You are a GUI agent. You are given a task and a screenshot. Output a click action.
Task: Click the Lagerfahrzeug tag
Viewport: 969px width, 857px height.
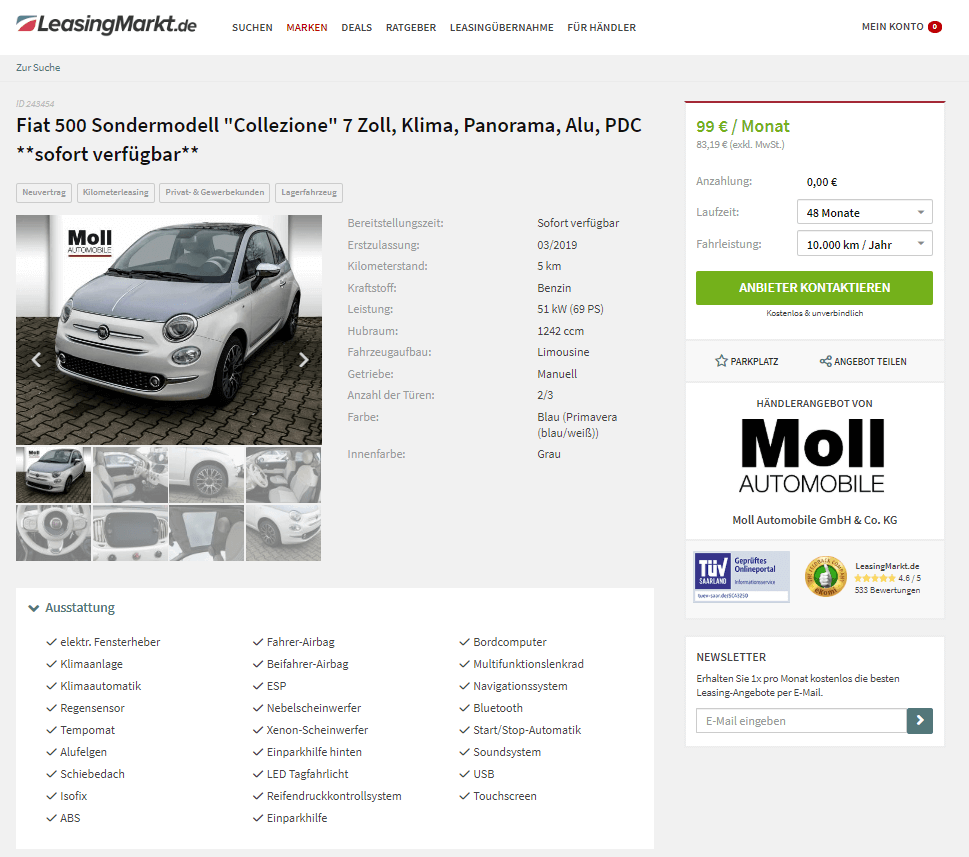click(x=309, y=192)
